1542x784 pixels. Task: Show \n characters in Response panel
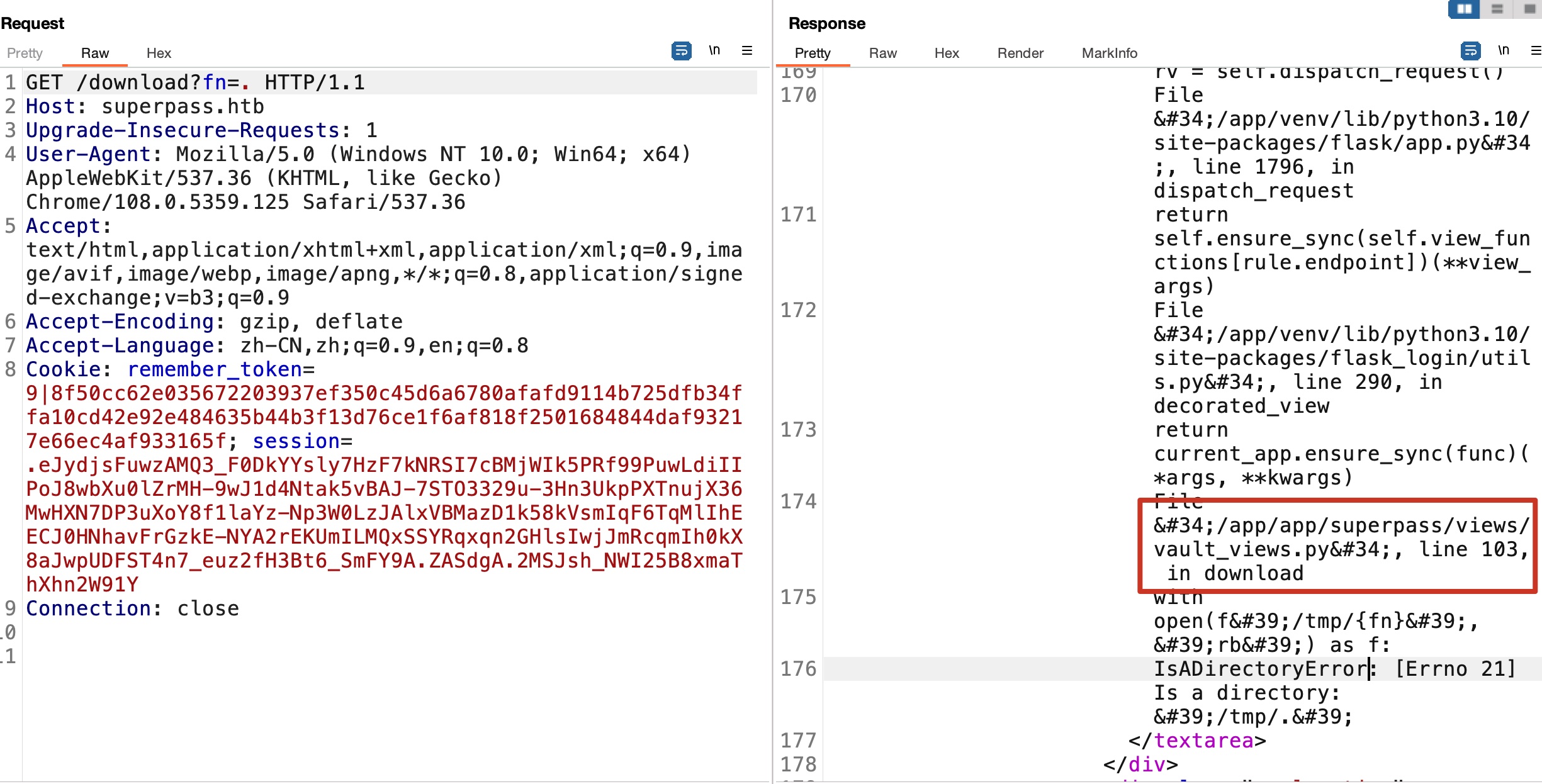point(1504,50)
